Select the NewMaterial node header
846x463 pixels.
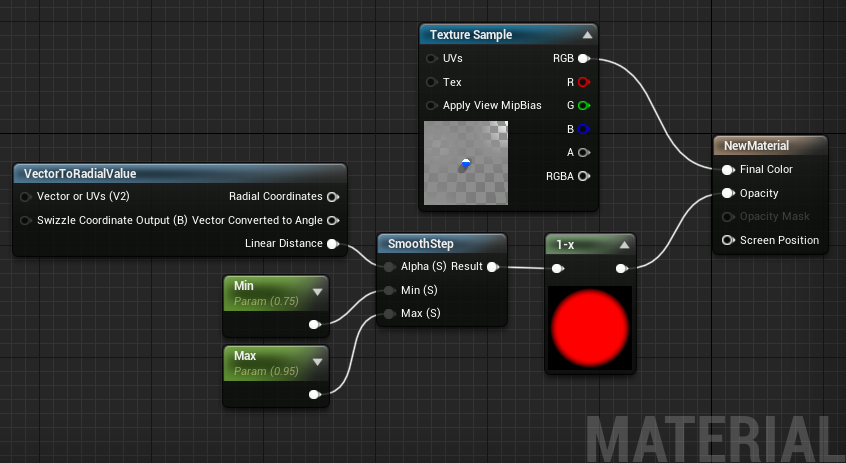point(770,146)
